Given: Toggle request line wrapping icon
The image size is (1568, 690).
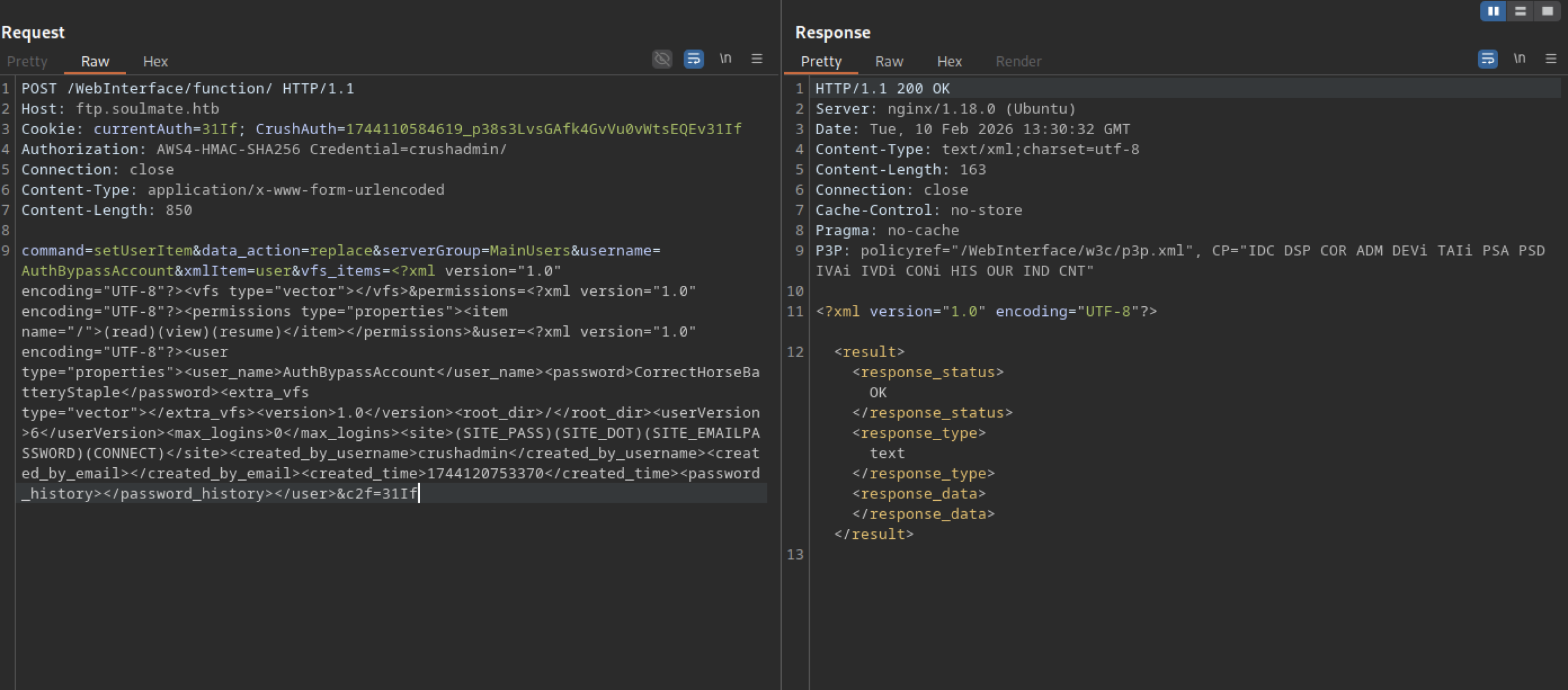Looking at the screenshot, I should pos(693,59).
